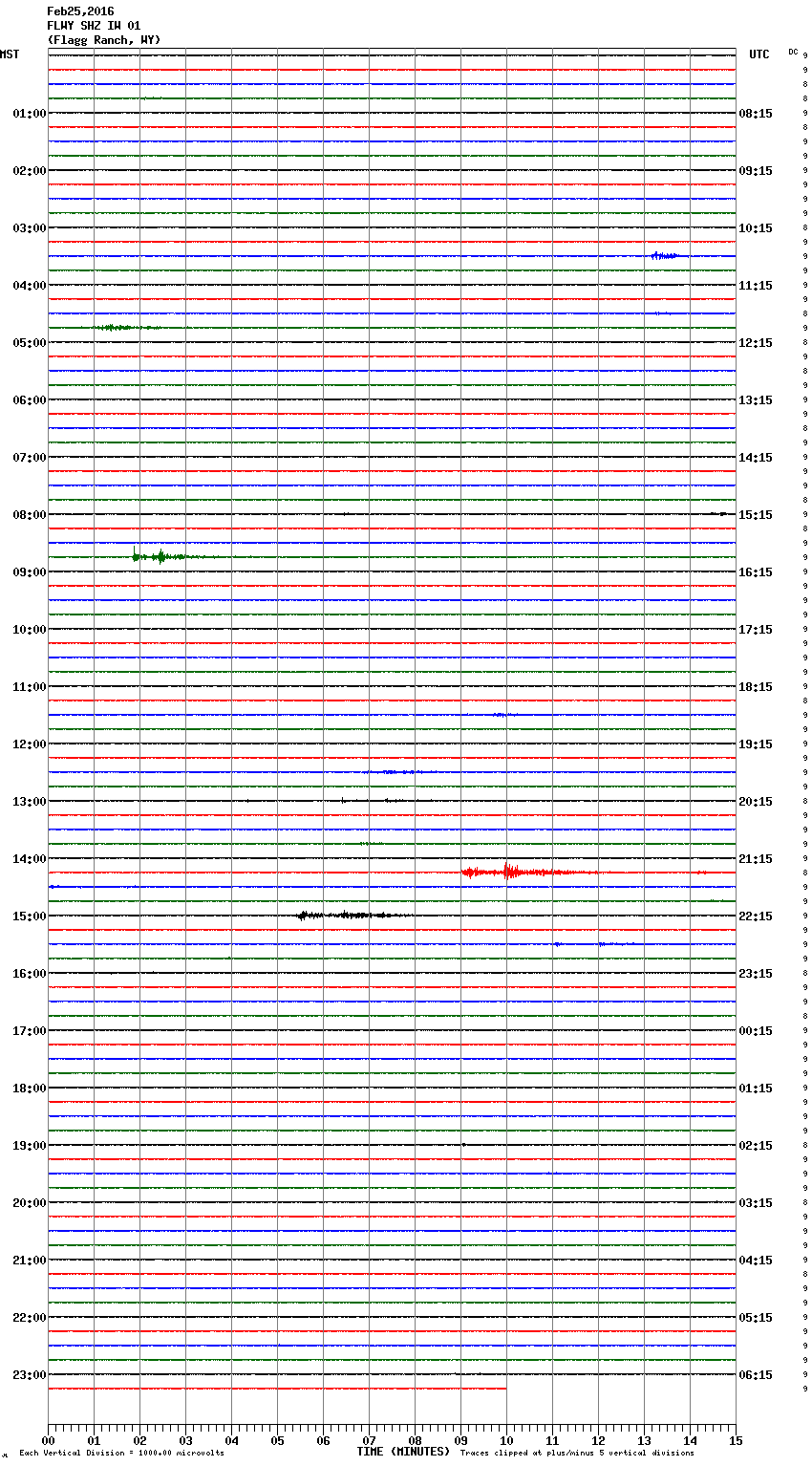Select the 11:00 MST time label
The width and height of the screenshot is (812, 1466).
coord(30,687)
